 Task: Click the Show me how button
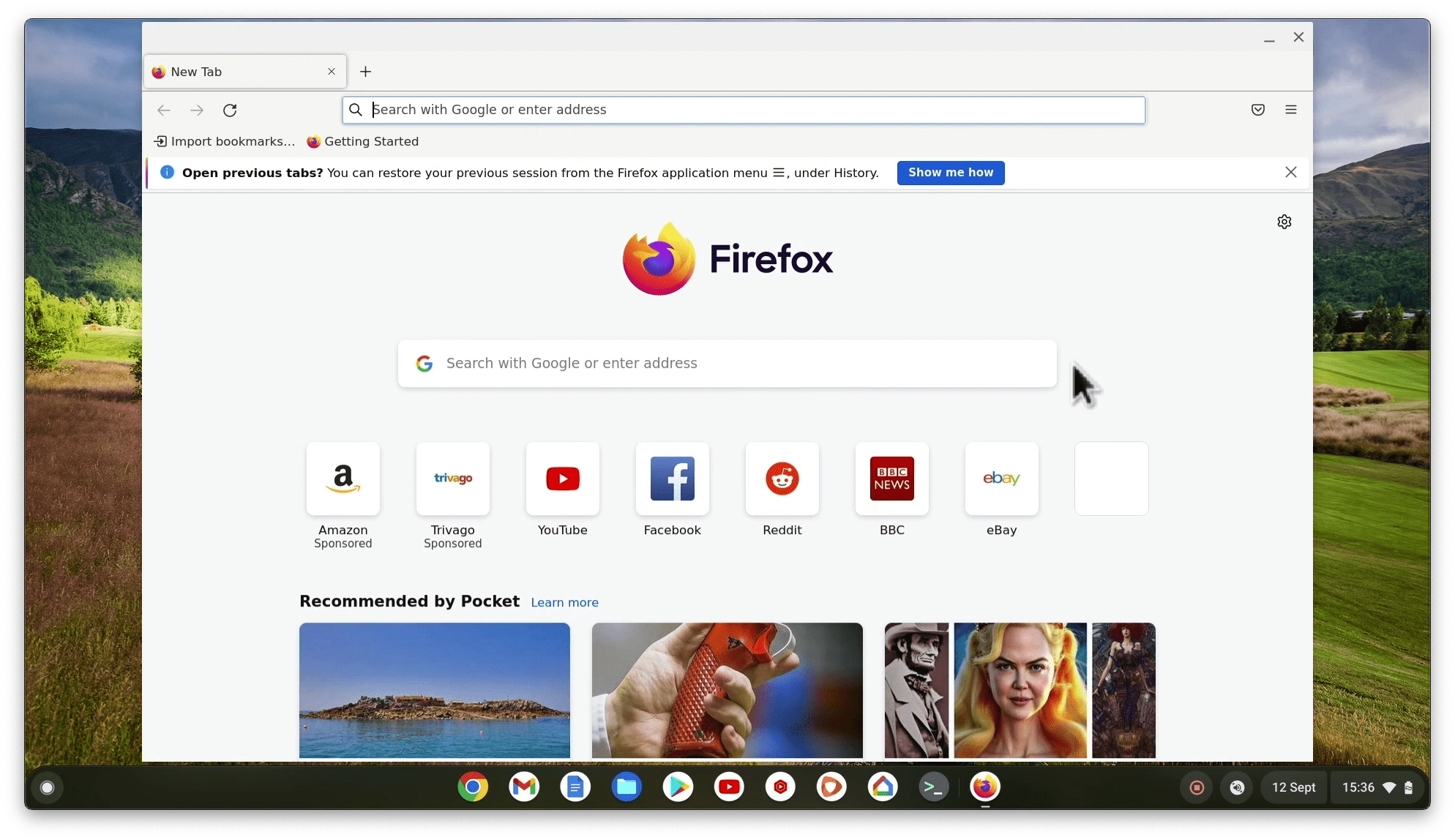click(x=951, y=173)
